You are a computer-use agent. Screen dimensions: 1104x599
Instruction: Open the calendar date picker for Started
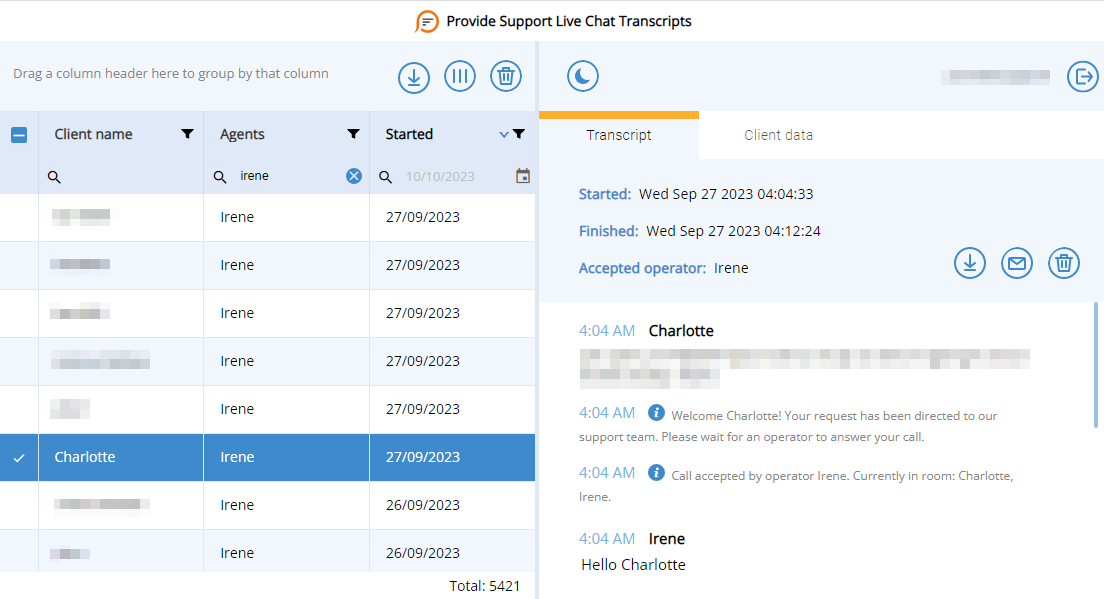coord(522,175)
